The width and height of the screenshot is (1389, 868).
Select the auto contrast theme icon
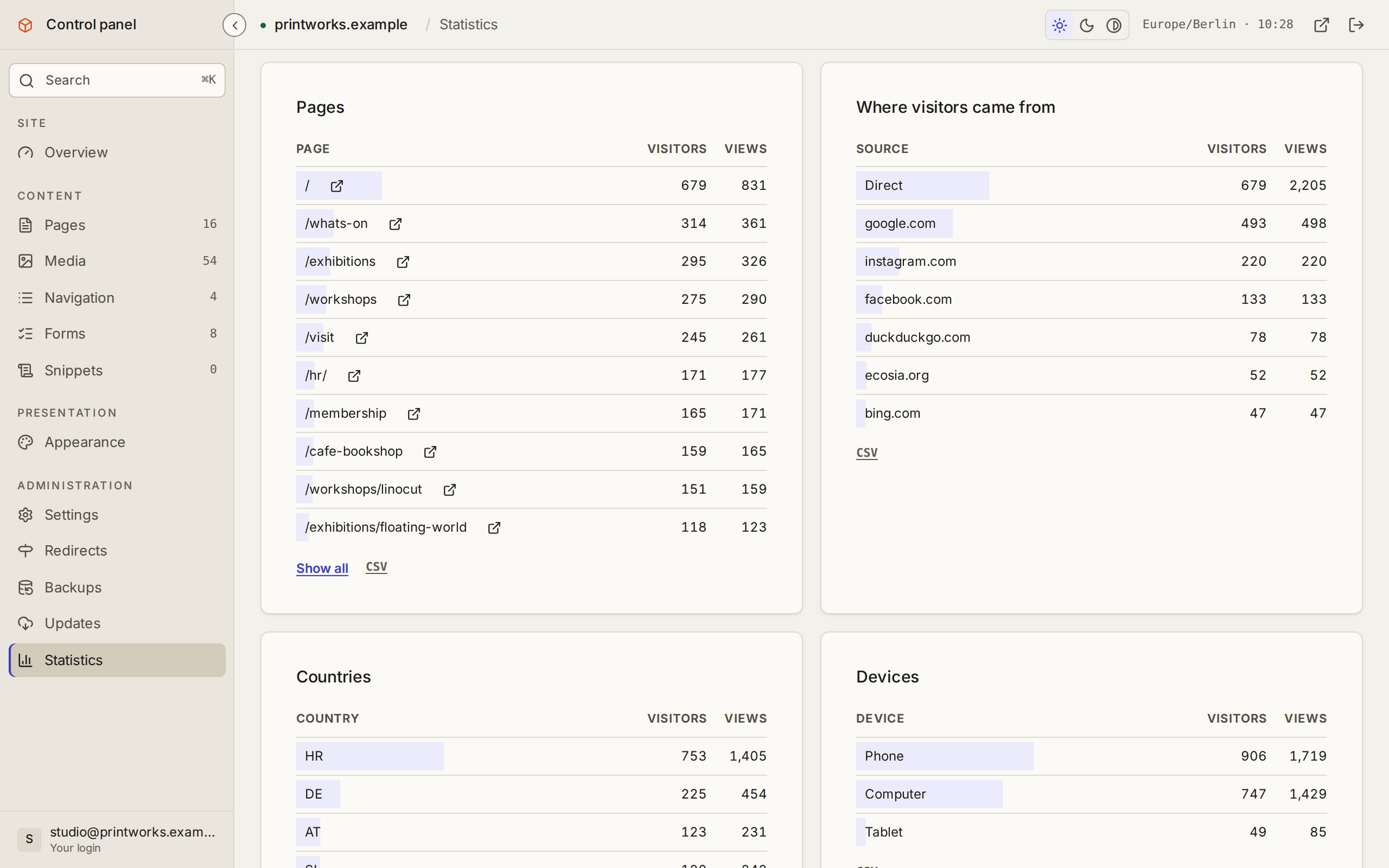click(x=1114, y=25)
